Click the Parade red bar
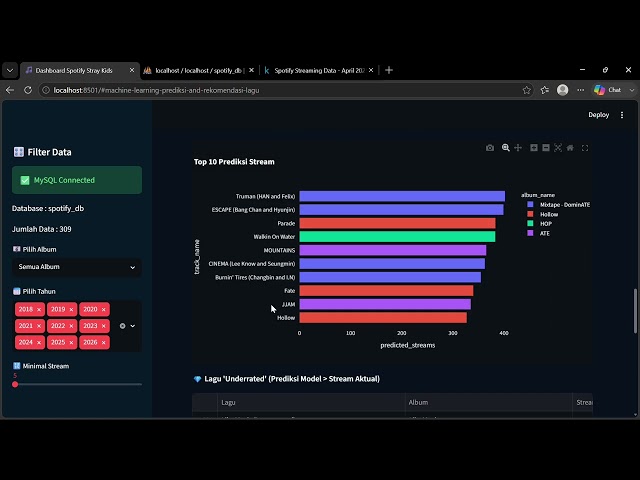The width and height of the screenshot is (640, 480). [x=397, y=223]
